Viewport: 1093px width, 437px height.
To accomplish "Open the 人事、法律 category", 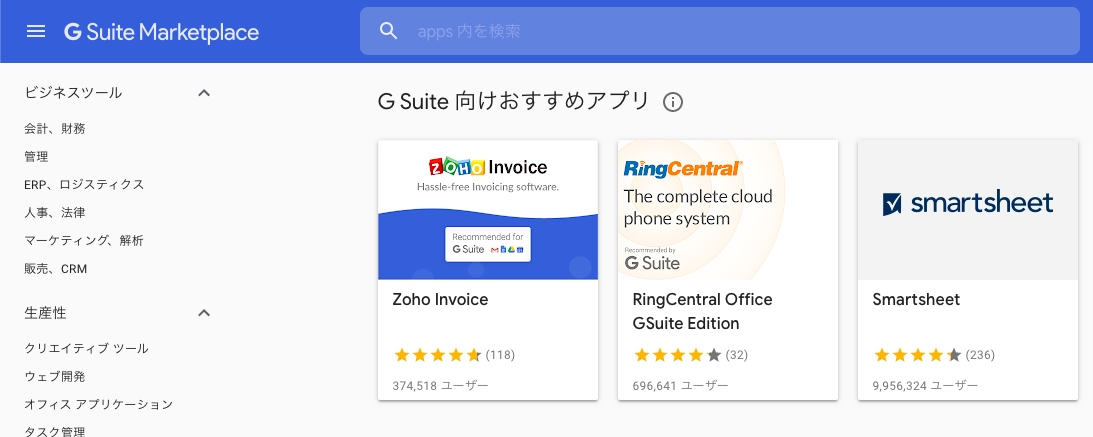I will click(55, 213).
